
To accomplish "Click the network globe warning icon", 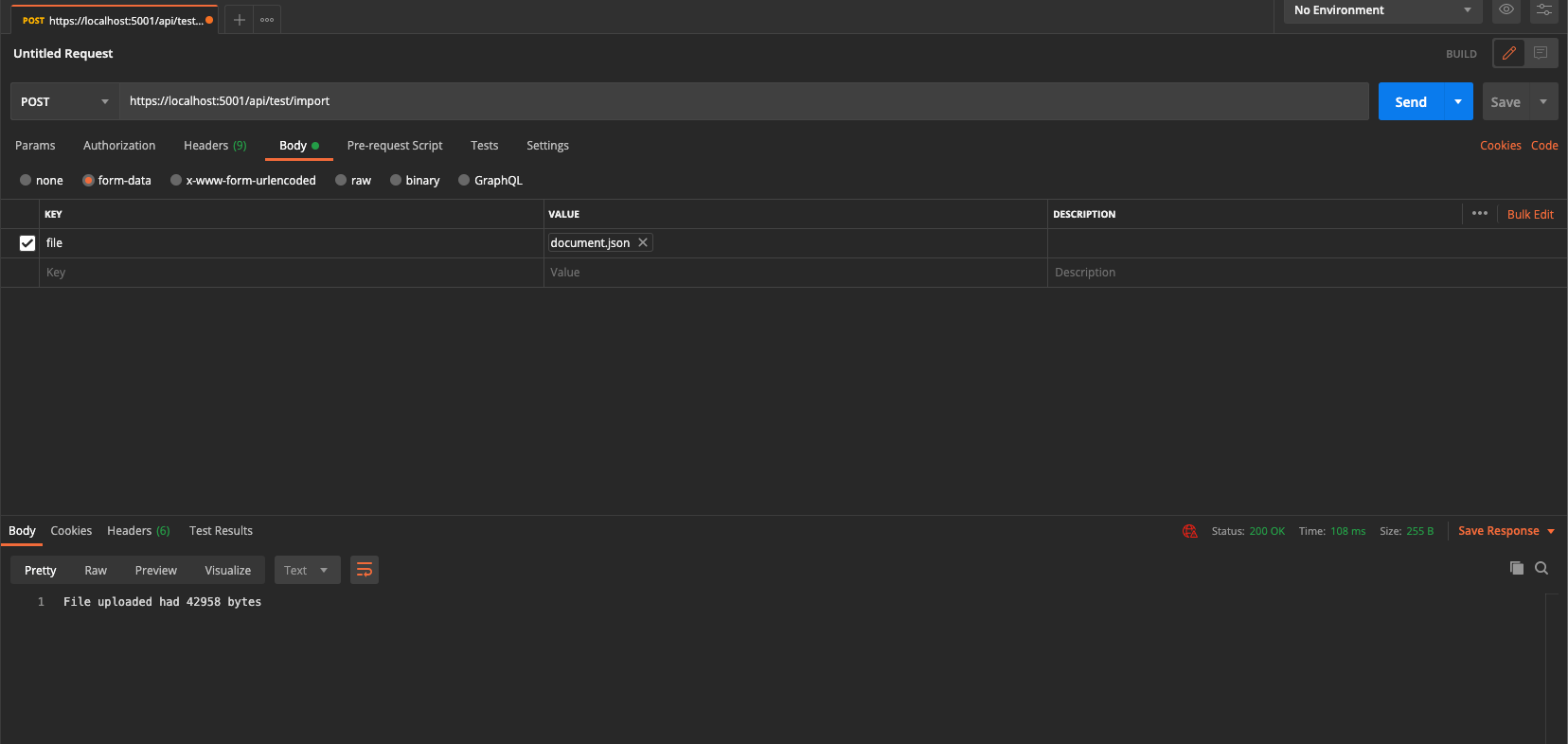I will [x=1190, y=531].
